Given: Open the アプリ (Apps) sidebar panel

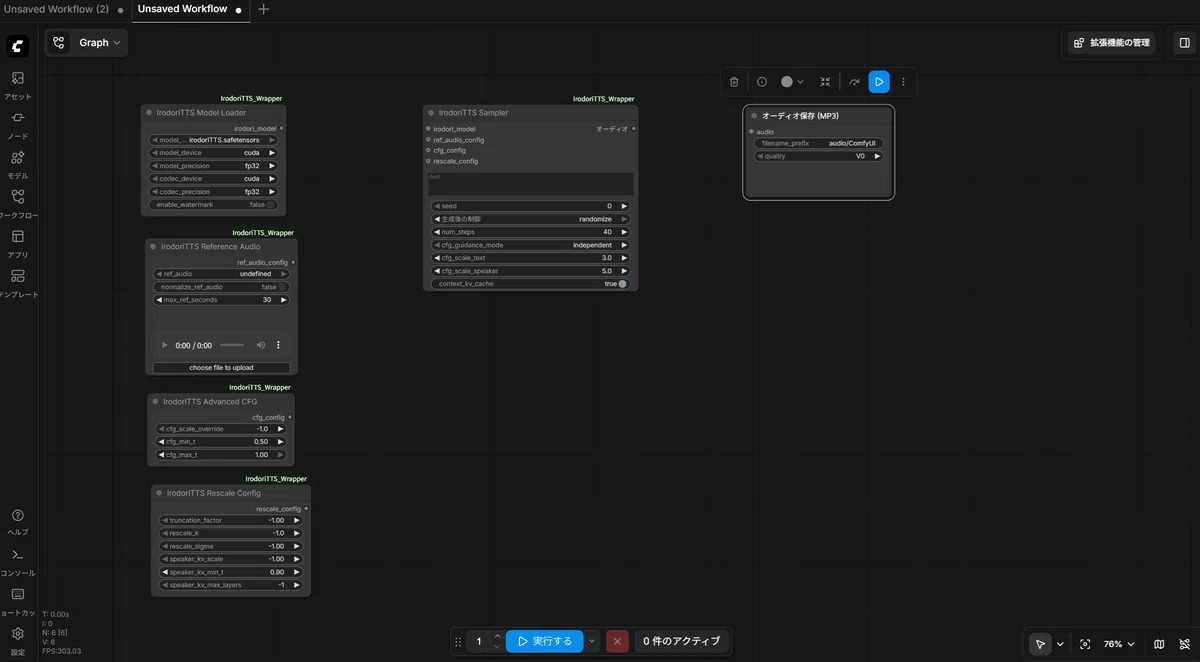Looking at the screenshot, I should pyautogui.click(x=18, y=243).
